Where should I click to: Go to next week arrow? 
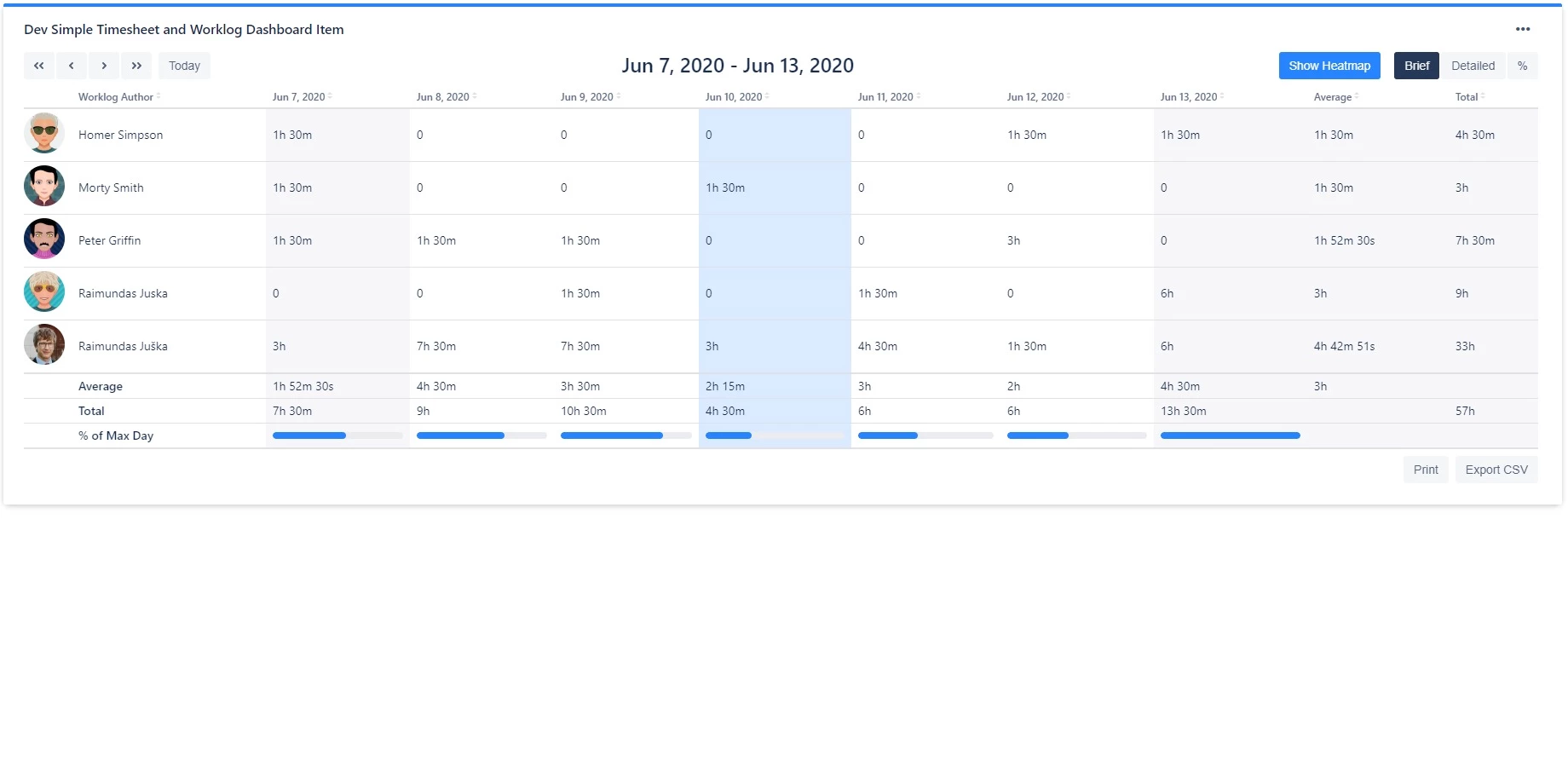[x=104, y=66]
